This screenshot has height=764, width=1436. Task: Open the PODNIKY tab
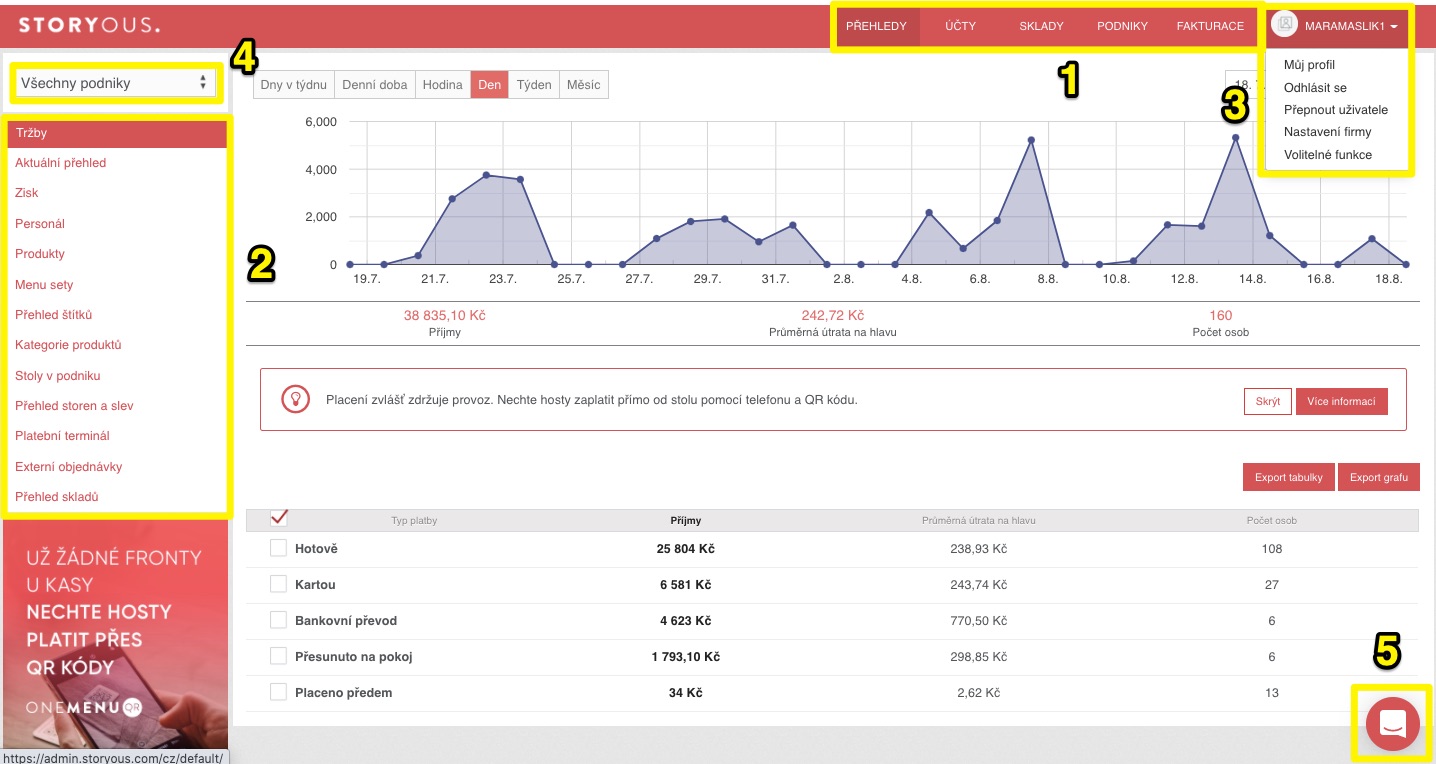(x=1122, y=26)
